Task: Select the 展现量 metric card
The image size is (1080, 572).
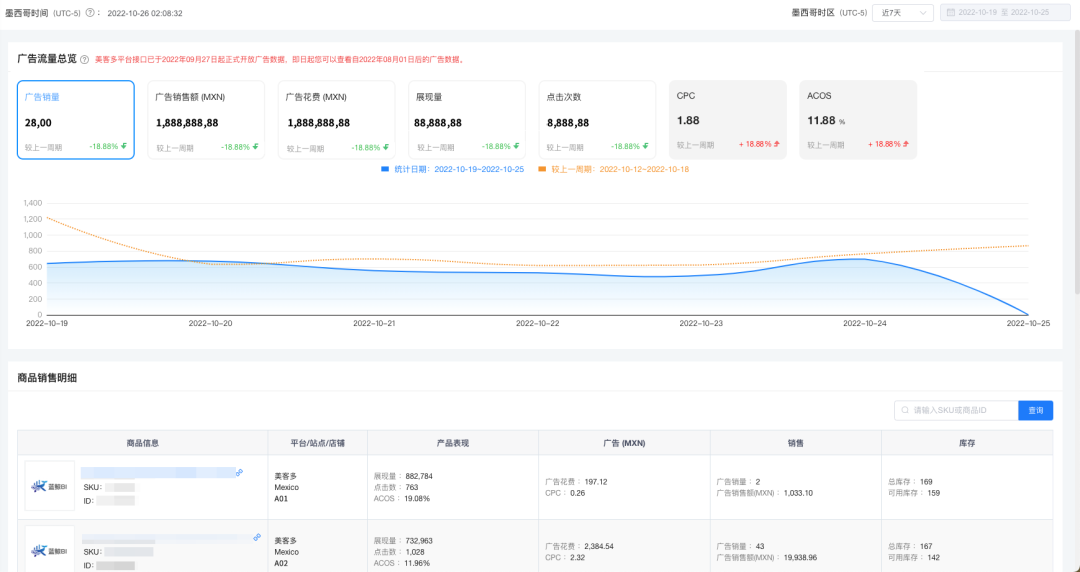Action: (467, 120)
